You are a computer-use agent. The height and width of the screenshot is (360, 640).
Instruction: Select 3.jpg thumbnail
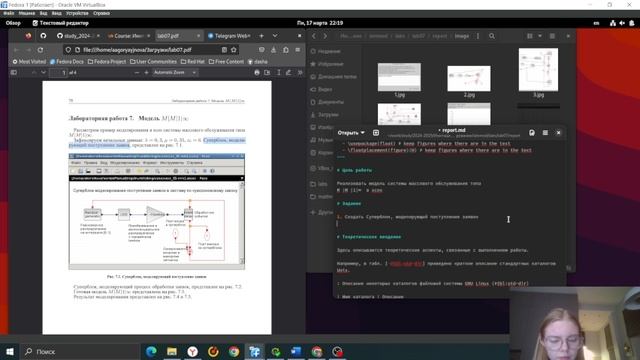click(538, 69)
